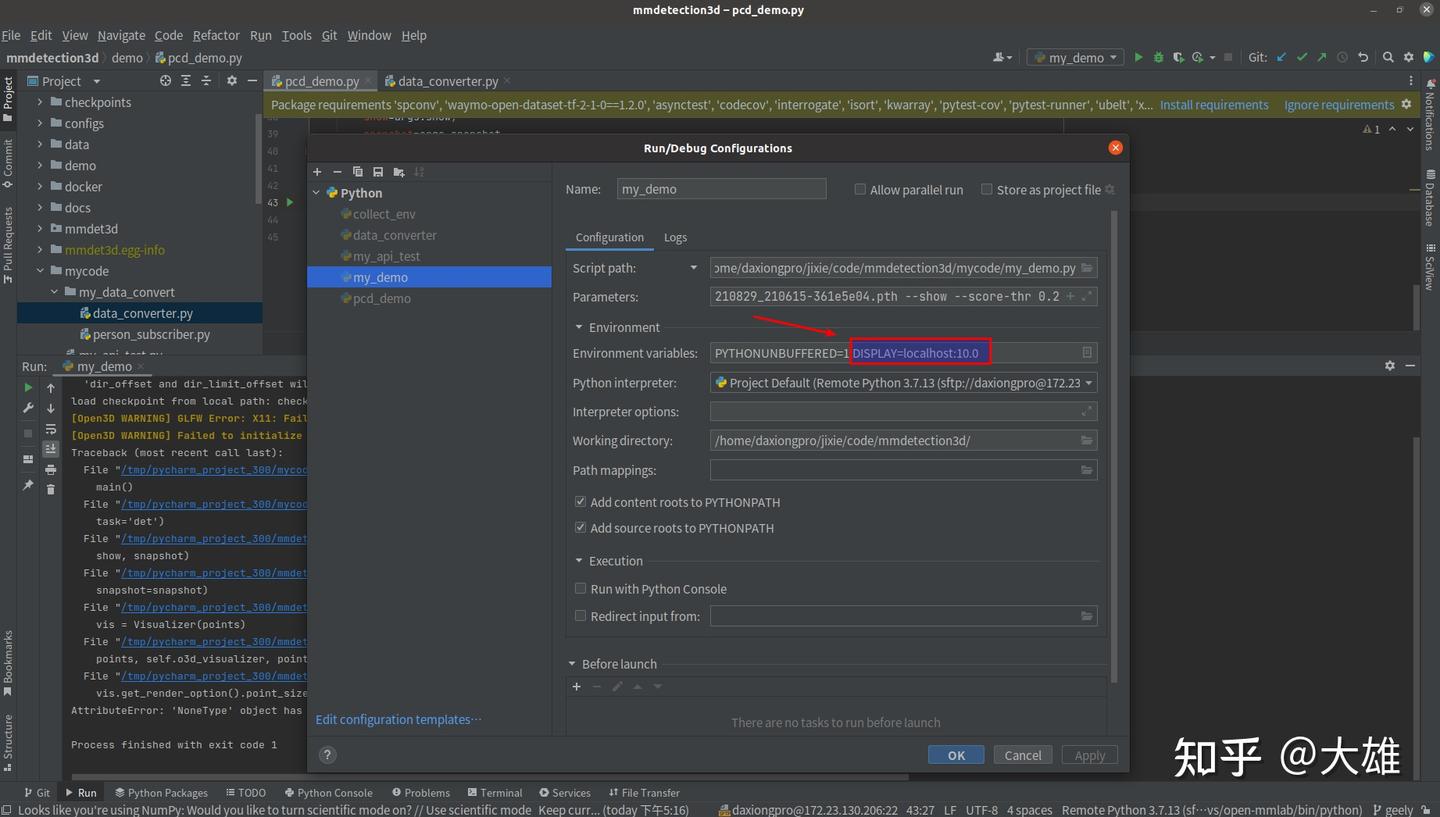Image resolution: width=1440 pixels, height=817 pixels.
Task: Click Save Configuration disk icon
Action: point(378,172)
